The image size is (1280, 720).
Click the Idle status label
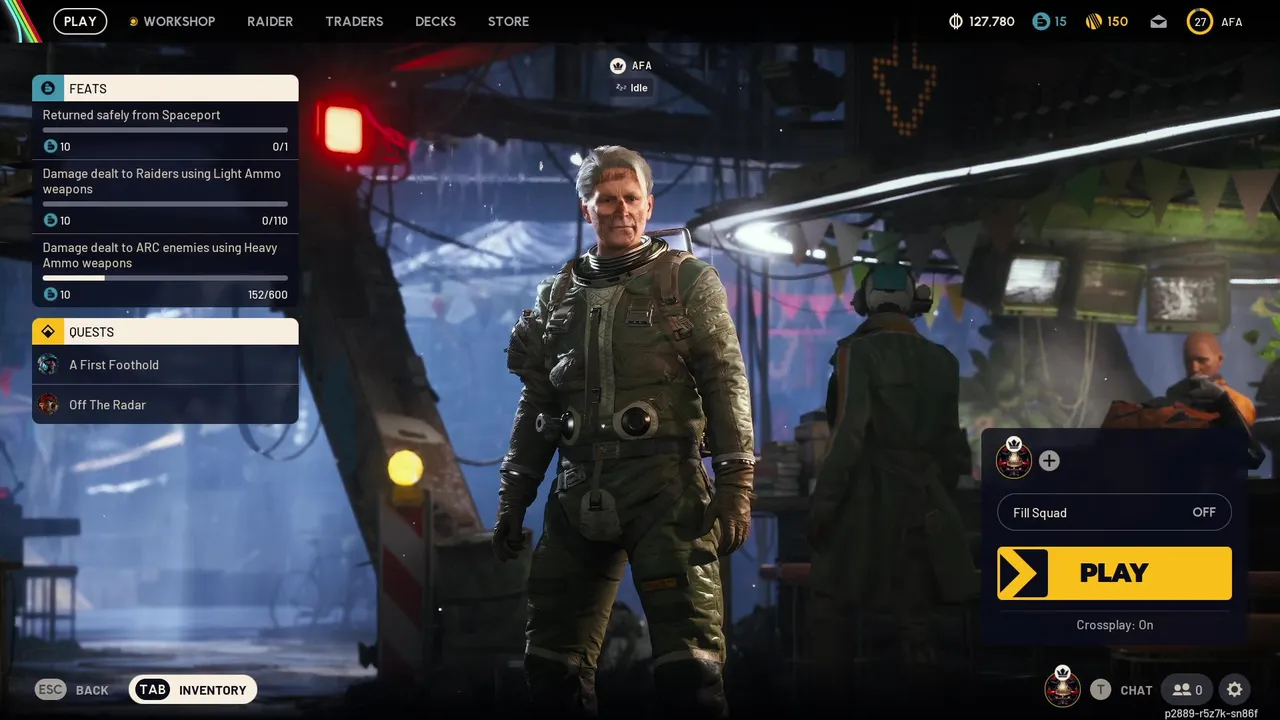click(x=631, y=88)
